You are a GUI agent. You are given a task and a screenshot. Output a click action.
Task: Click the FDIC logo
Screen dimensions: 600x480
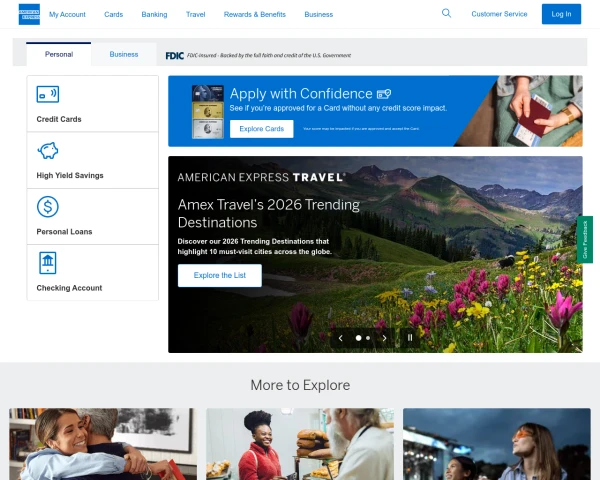[174, 56]
